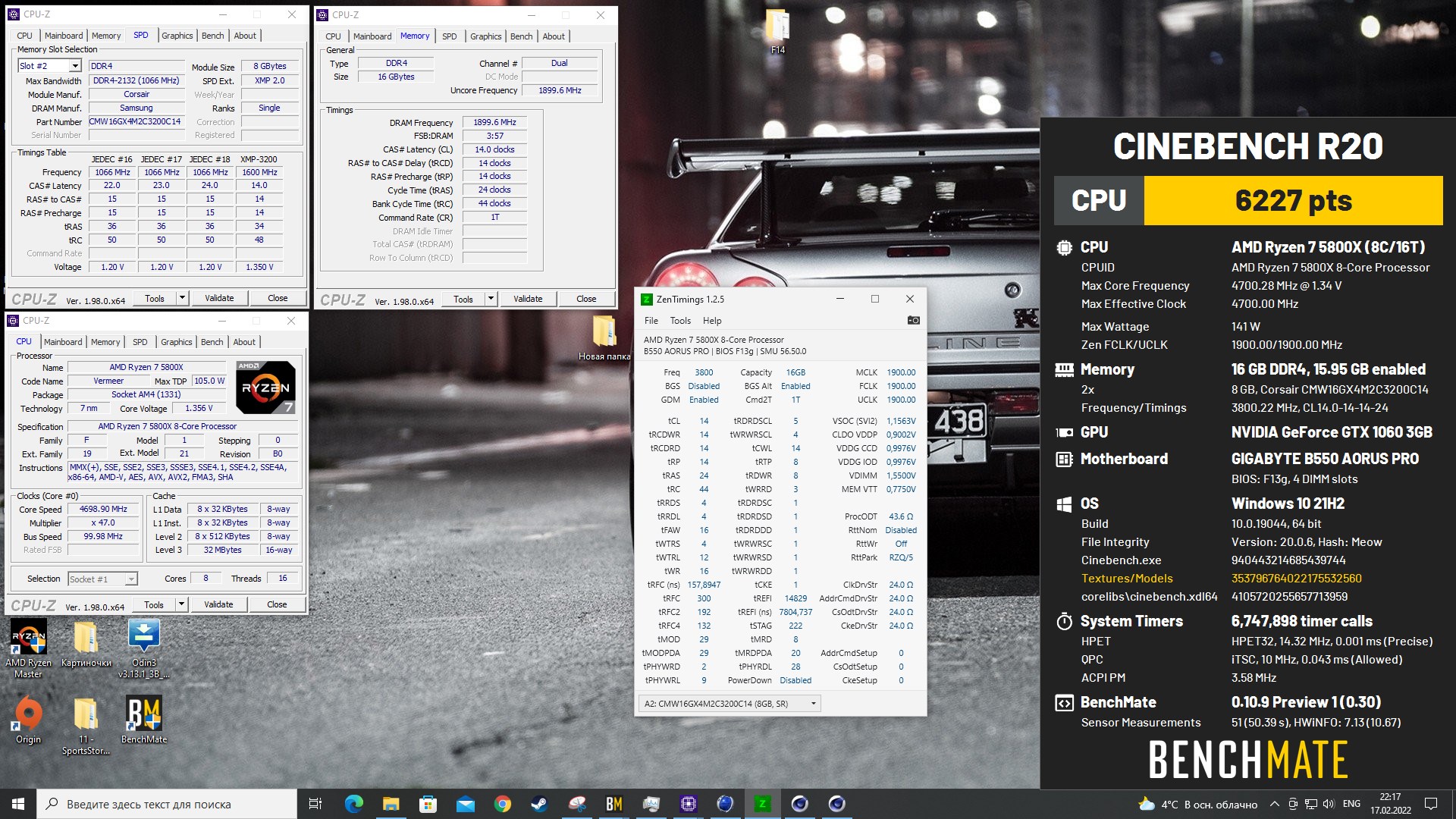The width and height of the screenshot is (1456, 819).
Task: Select the Part Number field CMW16GX4M2C3200C14
Action: tap(136, 121)
